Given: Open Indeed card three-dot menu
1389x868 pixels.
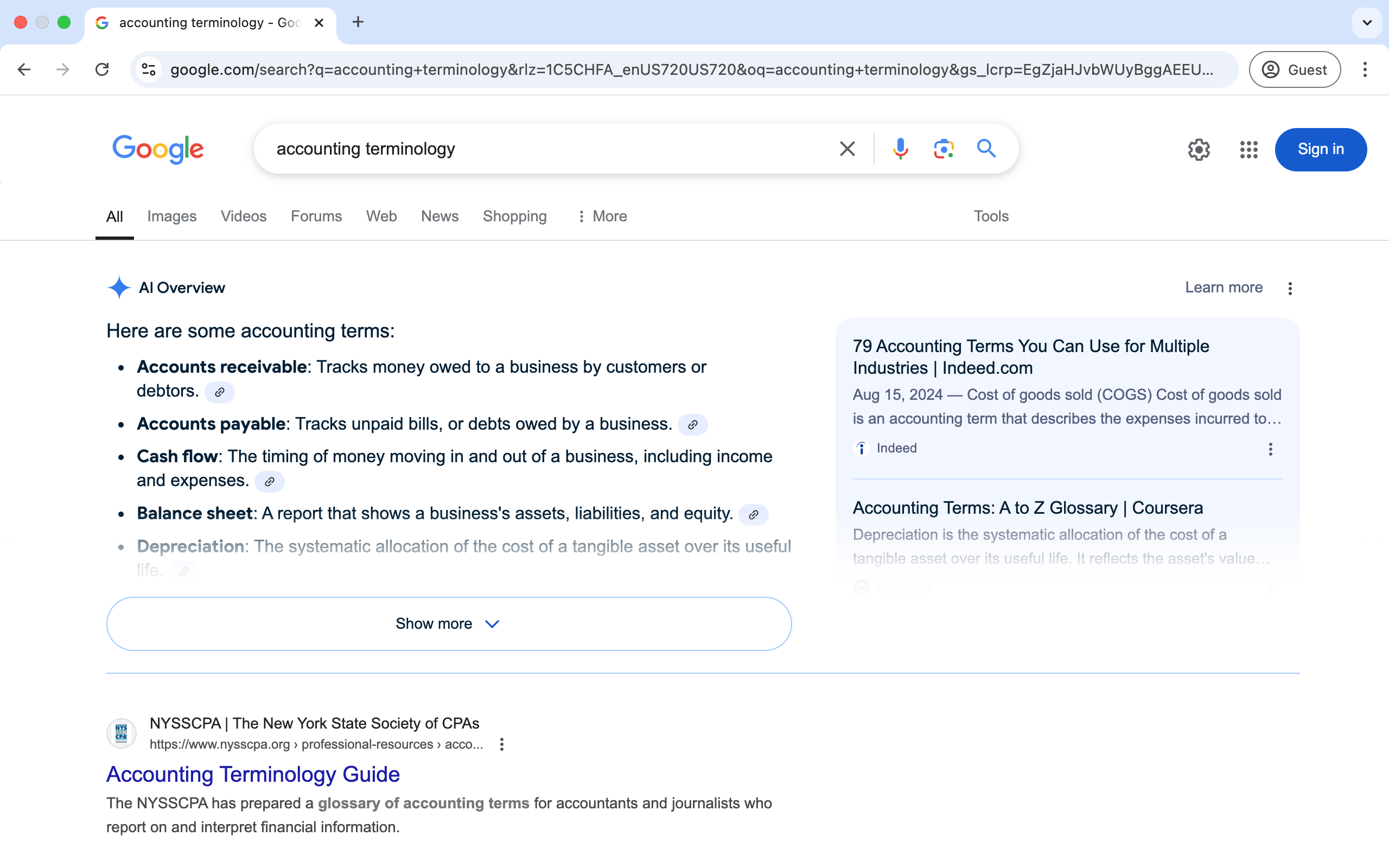Looking at the screenshot, I should click(1270, 449).
